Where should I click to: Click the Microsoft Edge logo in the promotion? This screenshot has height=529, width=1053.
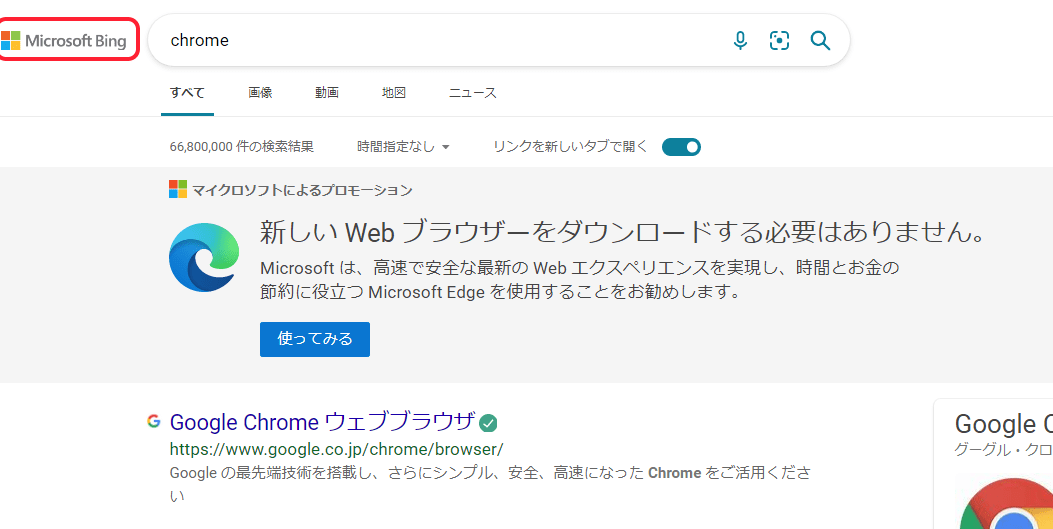pos(204,257)
